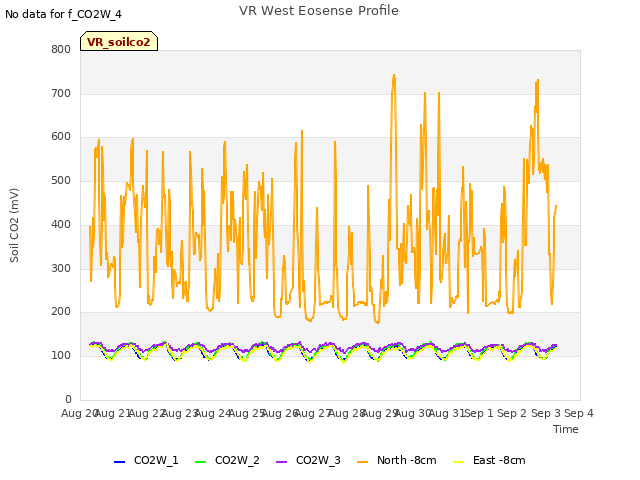Click the orange North -8cm legend swatch
This screenshot has width=640, height=480.
pos(362,462)
